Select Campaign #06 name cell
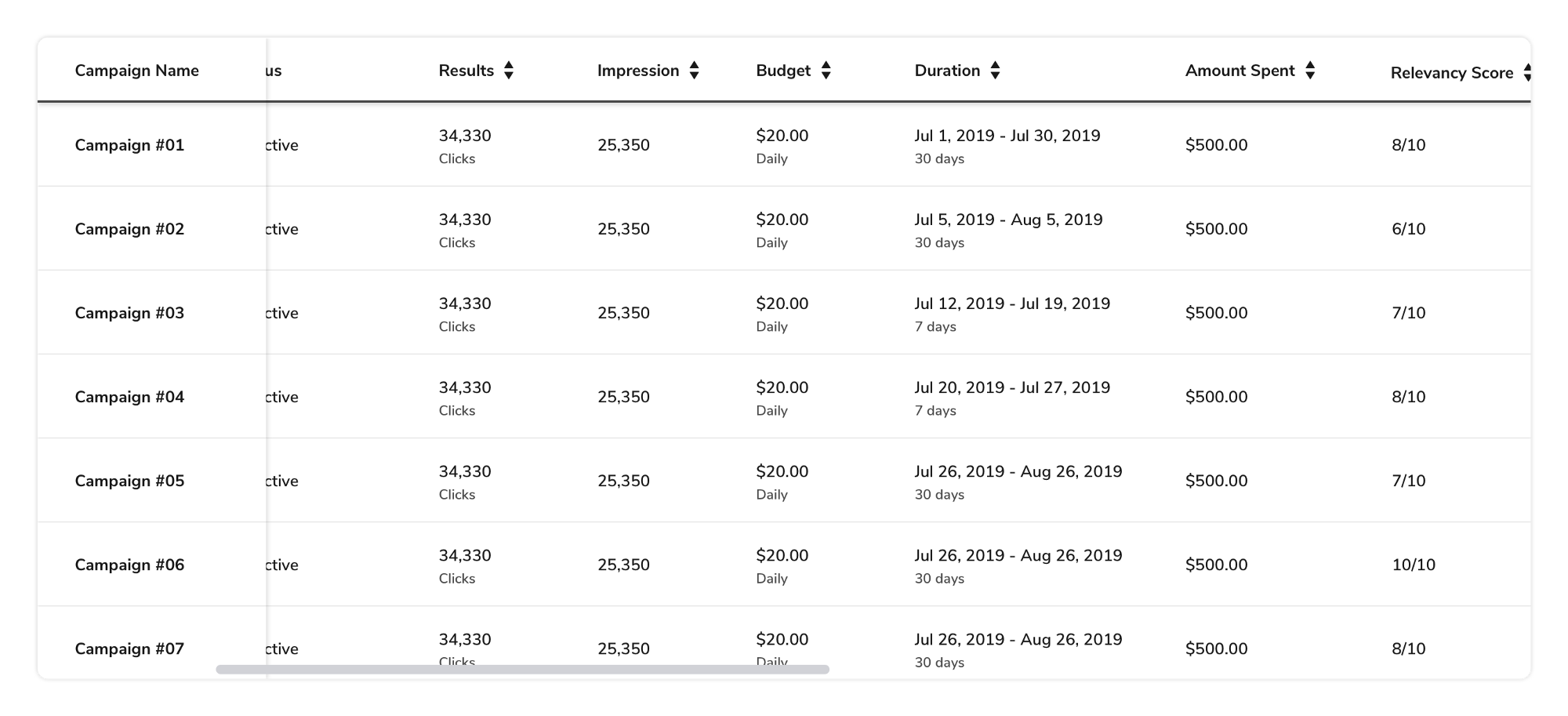The image size is (1568, 716). 129,565
